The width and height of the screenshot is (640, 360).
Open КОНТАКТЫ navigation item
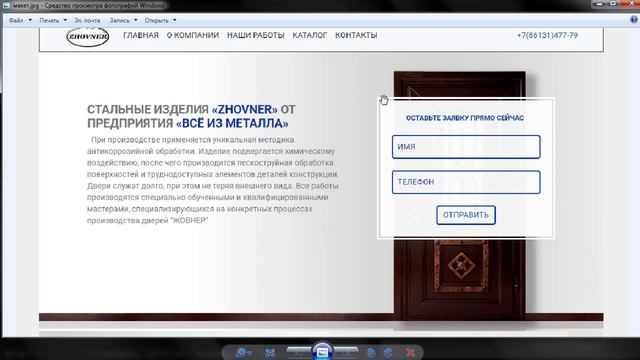tap(356, 36)
